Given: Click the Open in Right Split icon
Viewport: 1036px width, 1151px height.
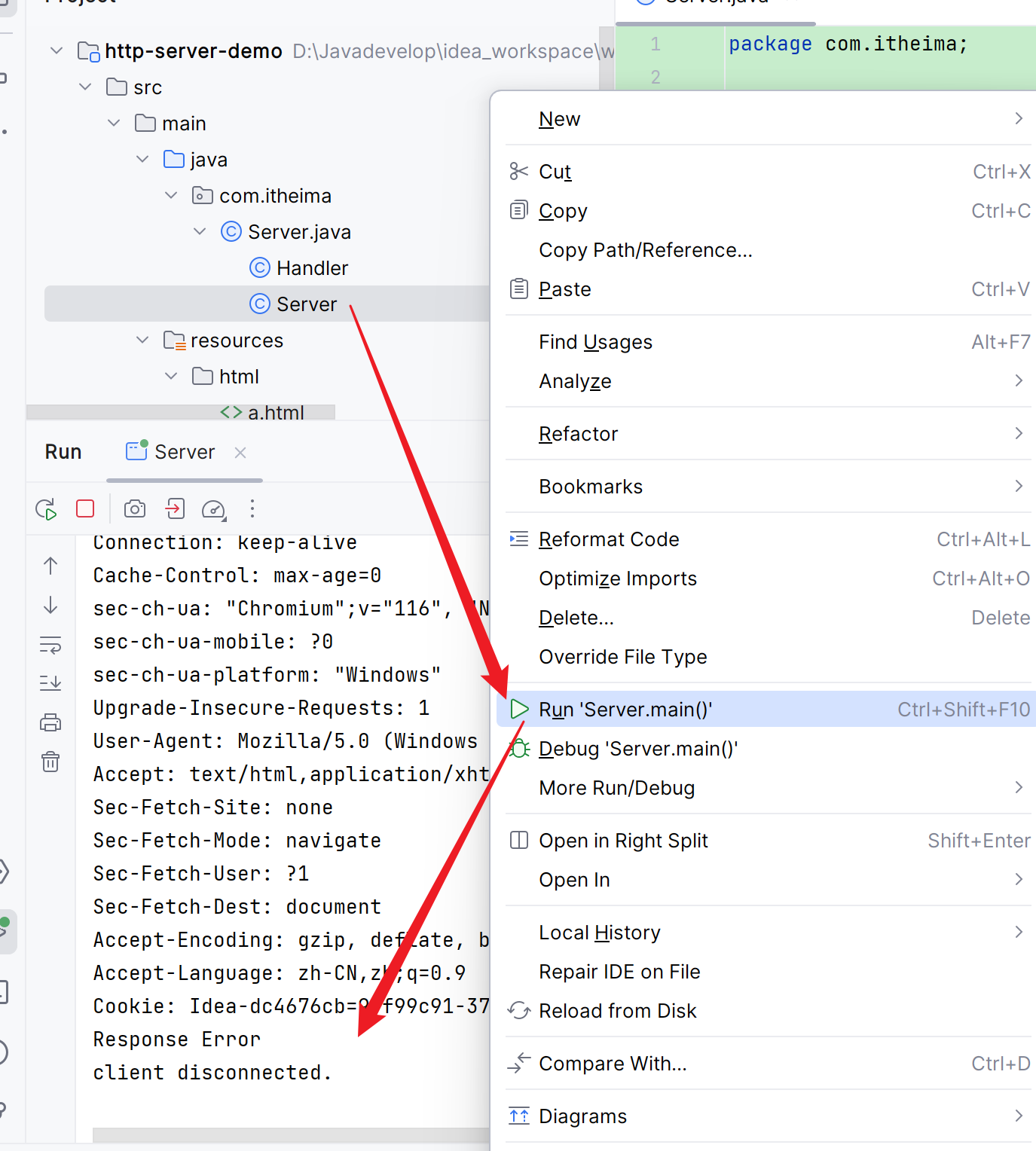Looking at the screenshot, I should point(519,840).
